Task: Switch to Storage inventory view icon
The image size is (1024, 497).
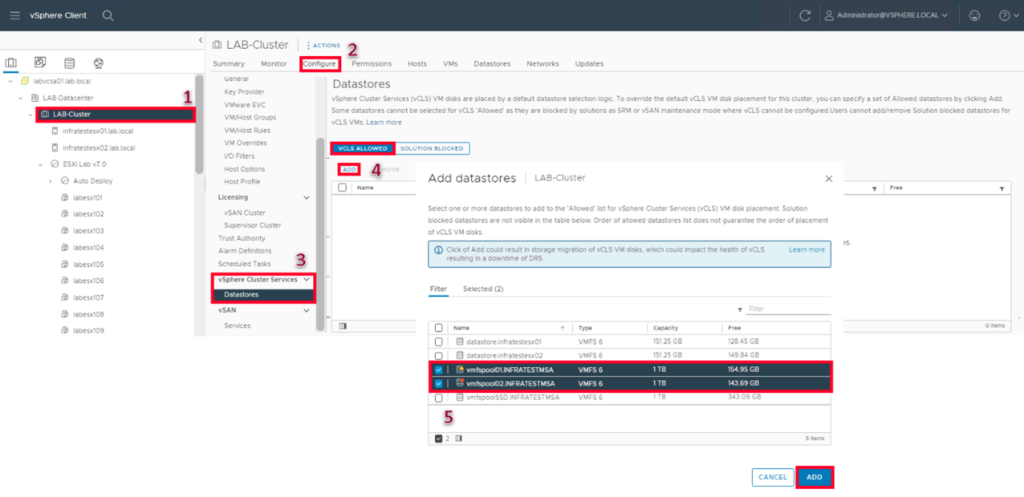Action: click(69, 63)
